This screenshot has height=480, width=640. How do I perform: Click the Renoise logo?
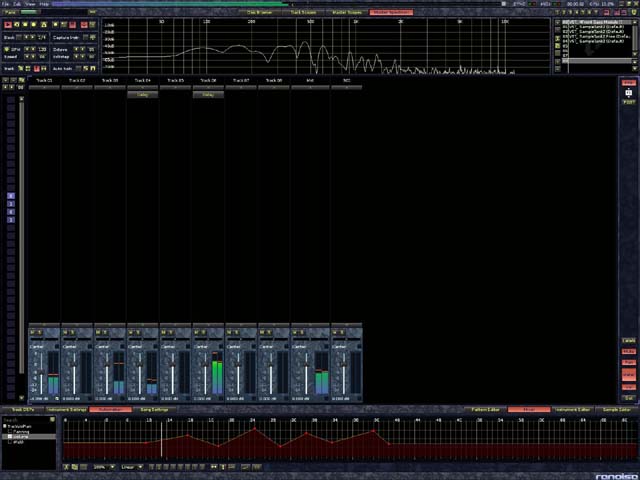tap(618, 474)
